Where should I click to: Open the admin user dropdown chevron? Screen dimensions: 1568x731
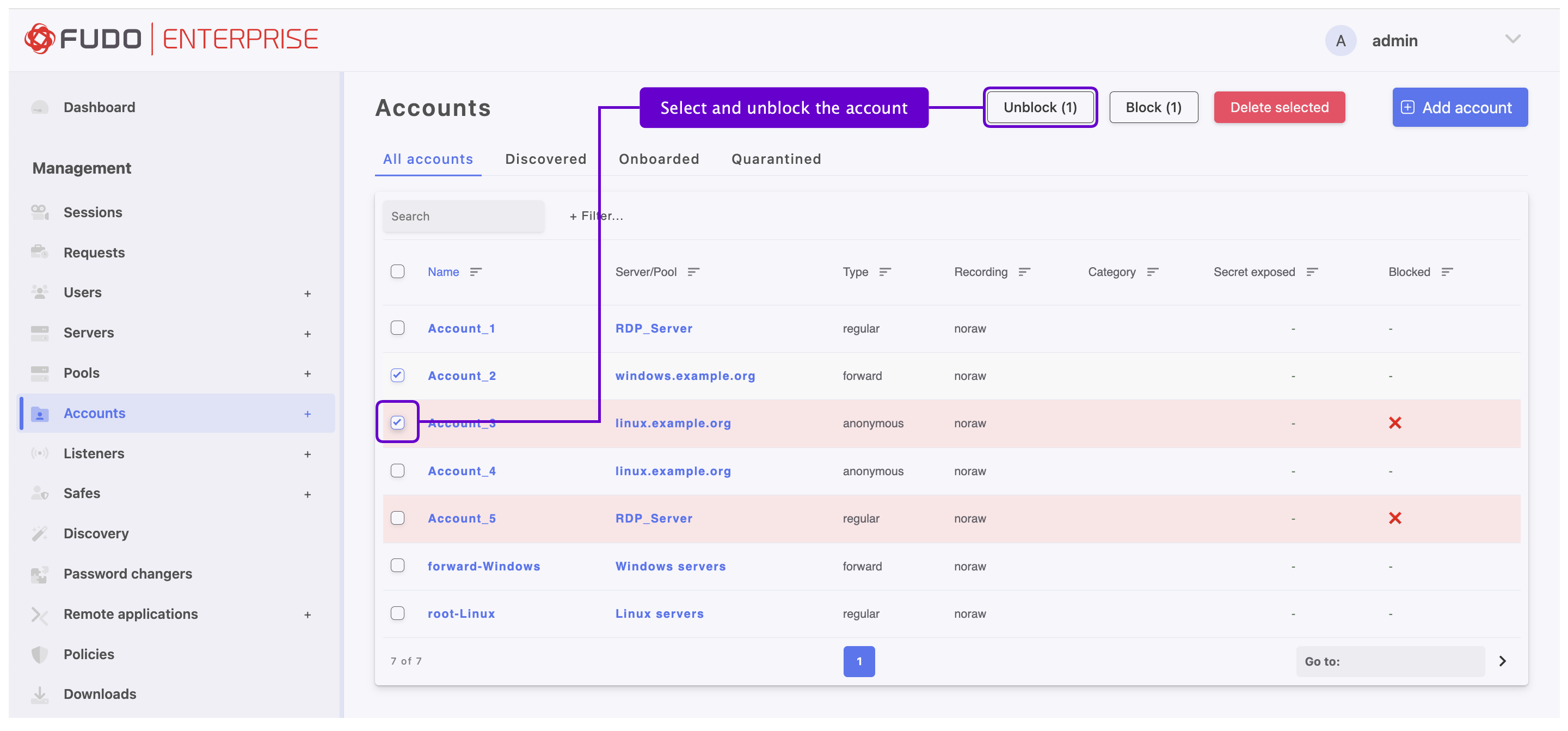[1512, 40]
